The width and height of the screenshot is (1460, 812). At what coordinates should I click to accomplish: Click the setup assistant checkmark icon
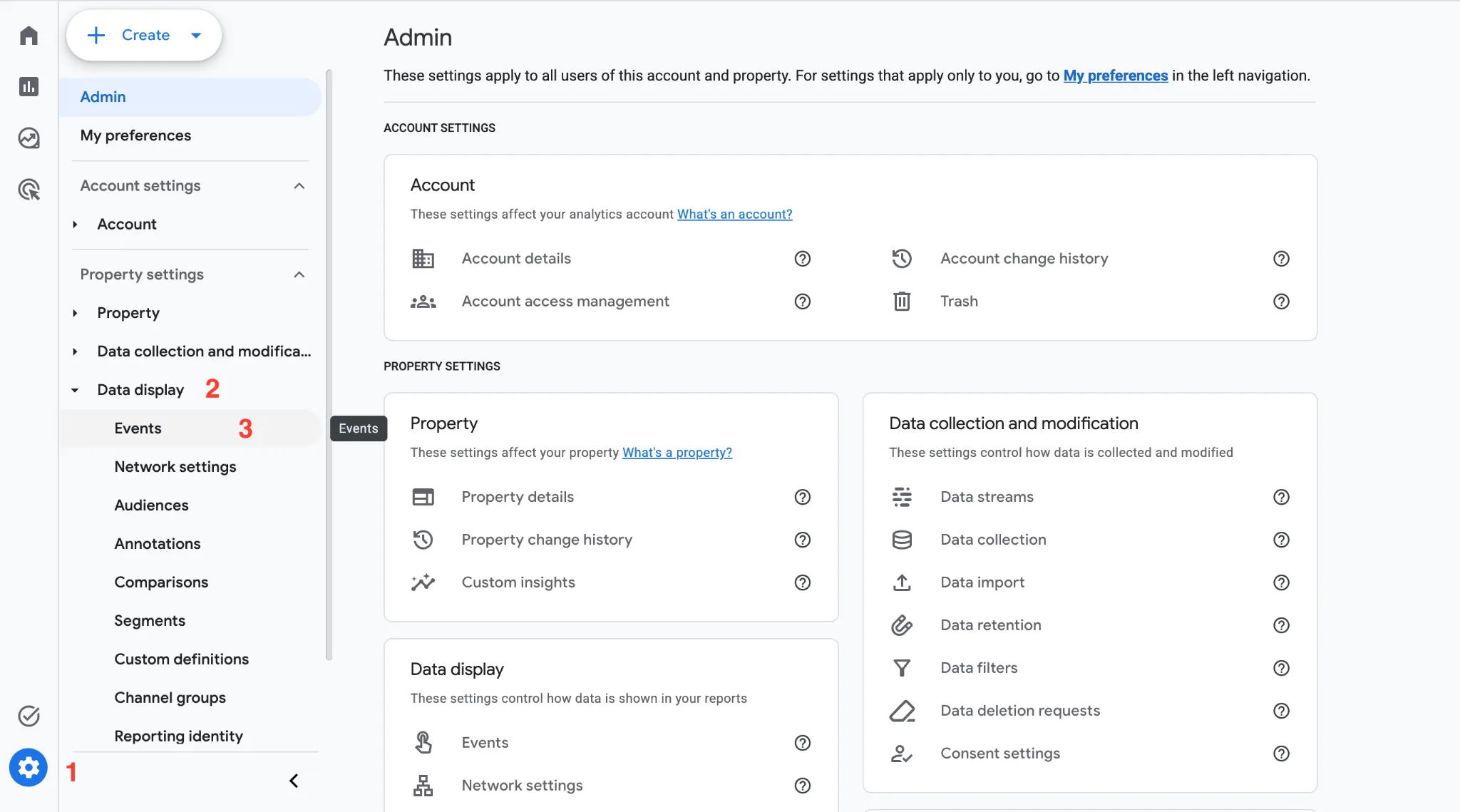pos(29,716)
